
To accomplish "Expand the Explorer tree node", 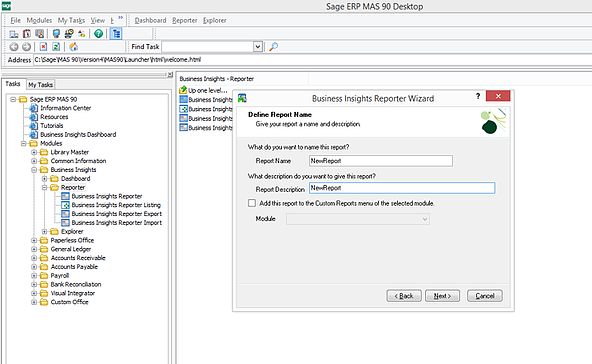I will tap(45, 231).
